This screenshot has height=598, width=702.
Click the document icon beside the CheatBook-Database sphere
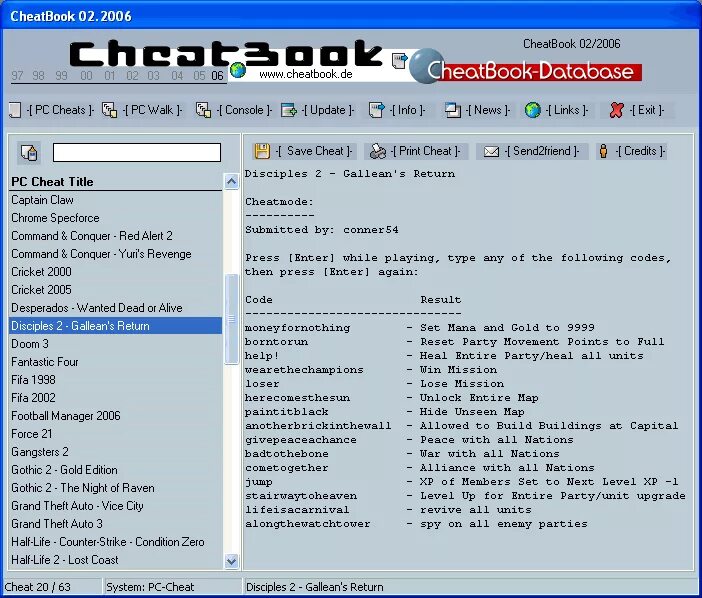[x=399, y=61]
